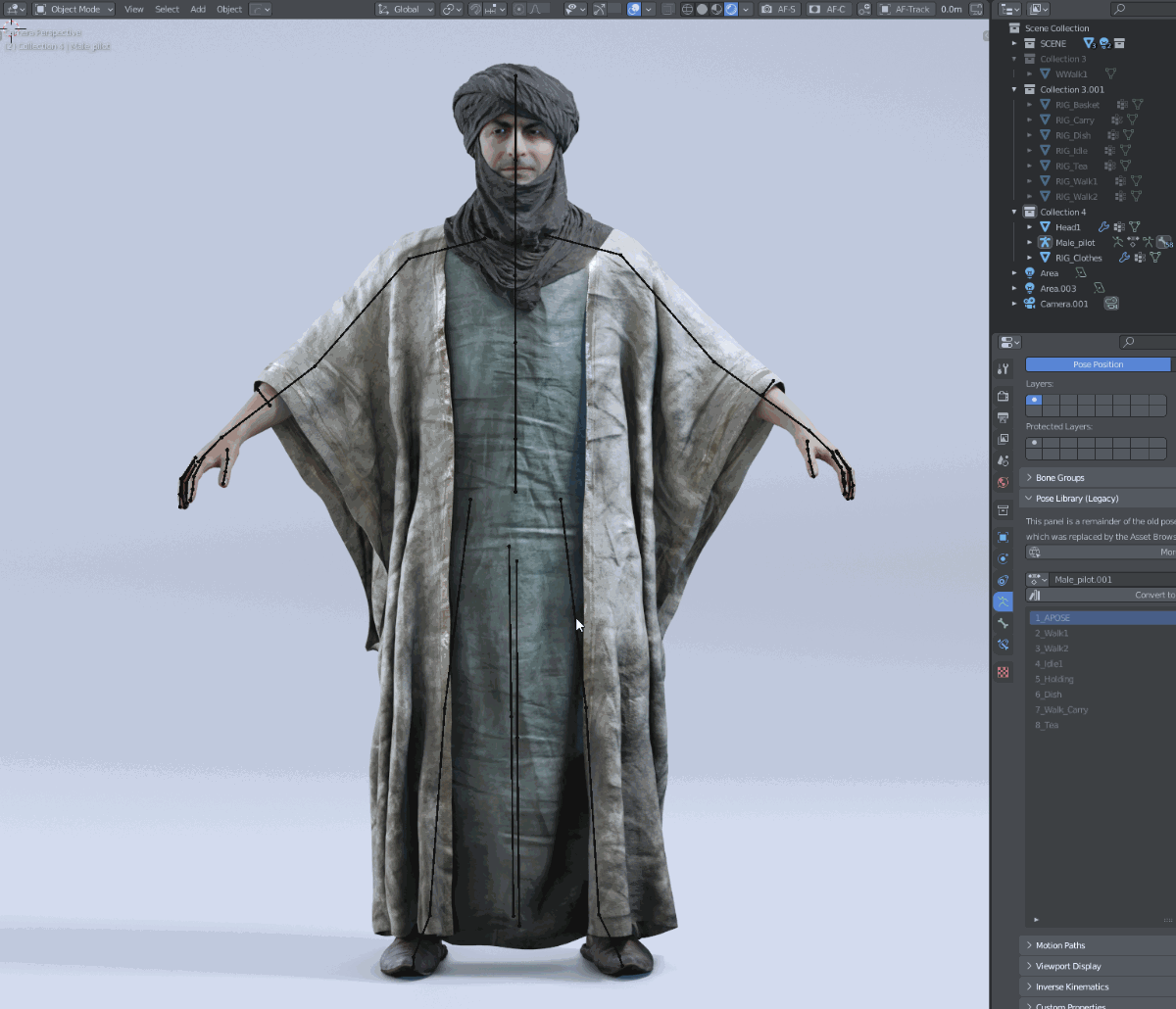
Task: Click the bone count icon on Male_pilot row
Action: point(1163,242)
